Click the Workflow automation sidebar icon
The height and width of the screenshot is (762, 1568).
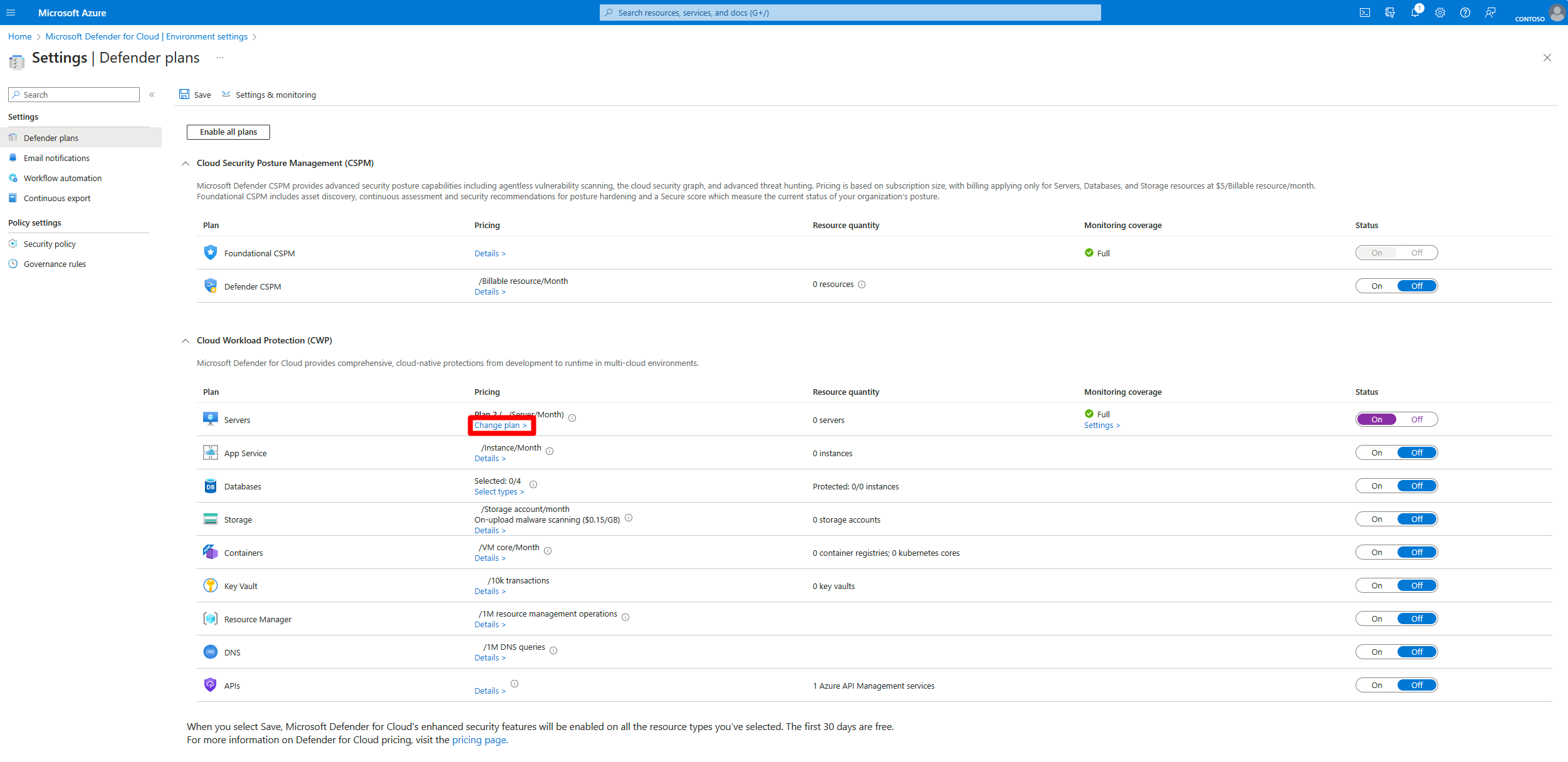coord(13,178)
